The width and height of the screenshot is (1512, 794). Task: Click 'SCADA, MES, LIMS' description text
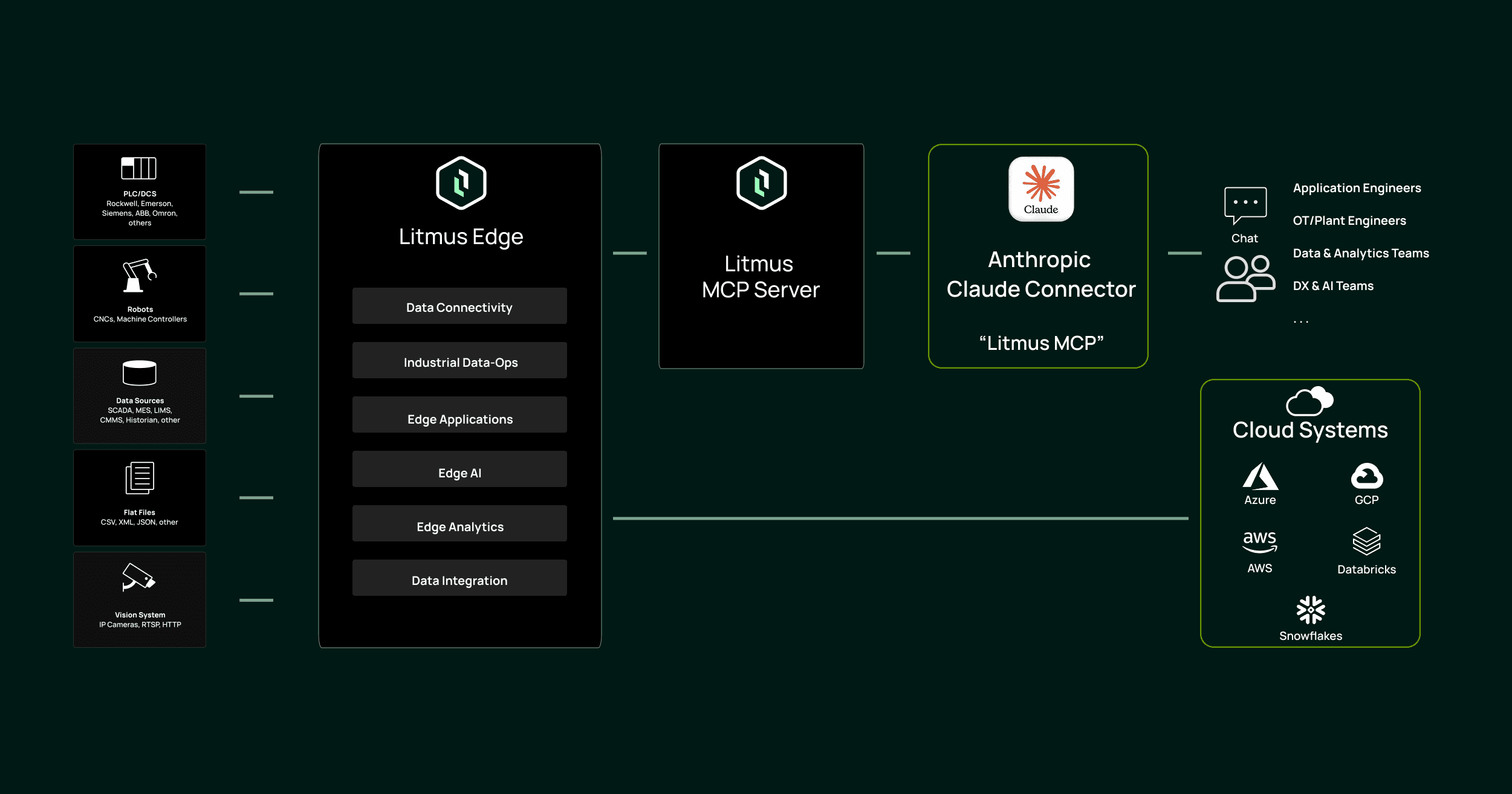140,415
